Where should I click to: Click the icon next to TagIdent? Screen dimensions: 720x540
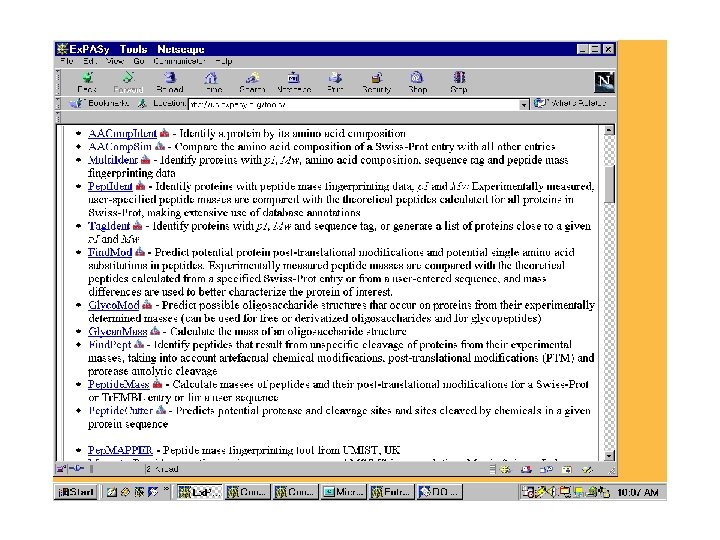pos(137,226)
